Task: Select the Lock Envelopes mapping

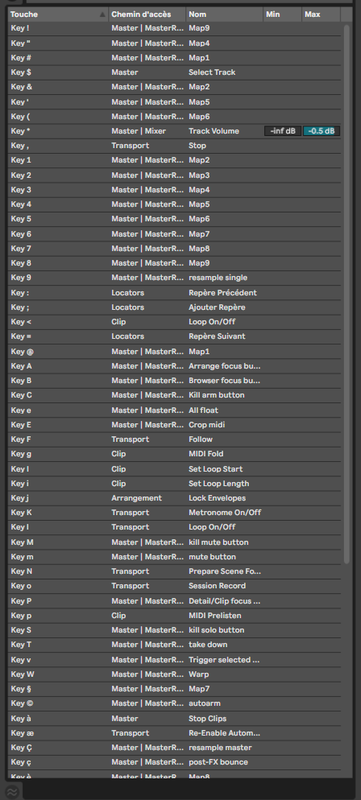Action: pyautogui.click(x=217, y=498)
